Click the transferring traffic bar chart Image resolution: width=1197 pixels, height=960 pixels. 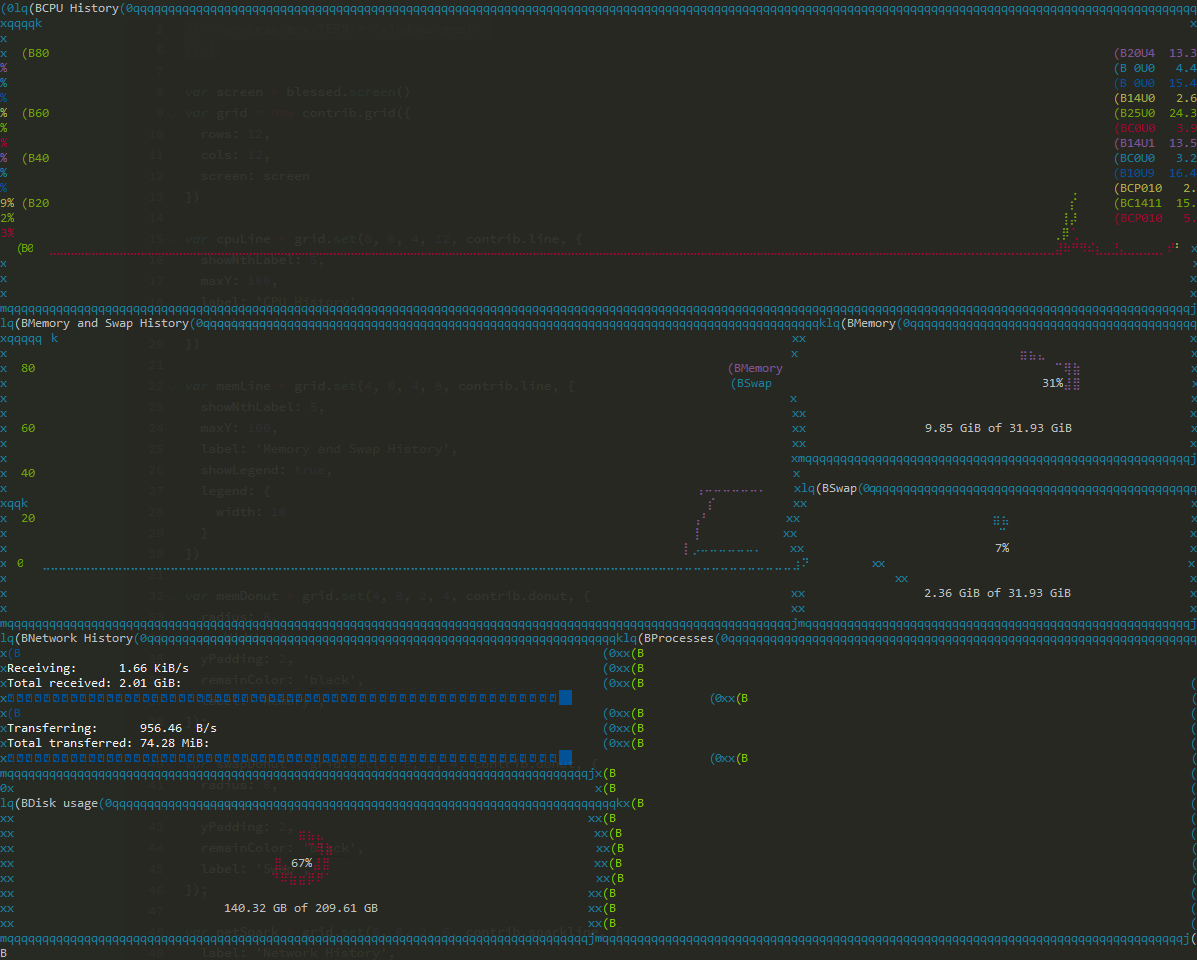(x=280, y=758)
